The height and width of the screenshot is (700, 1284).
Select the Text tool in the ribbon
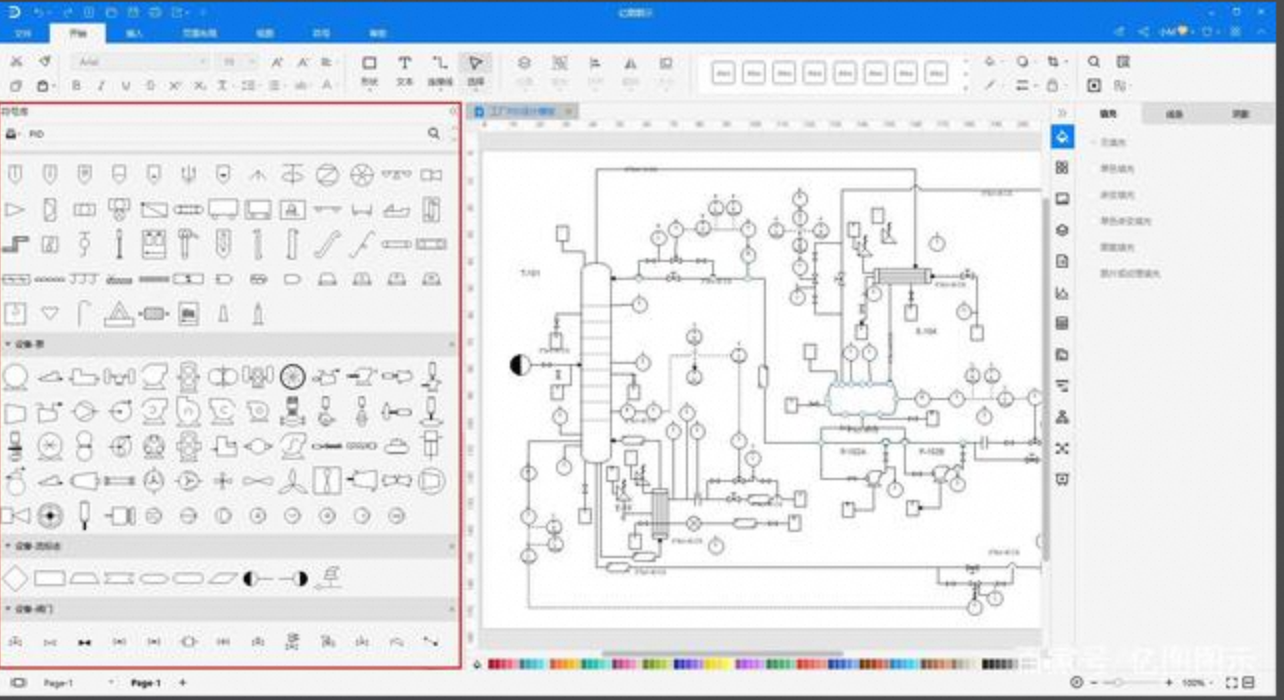point(404,70)
